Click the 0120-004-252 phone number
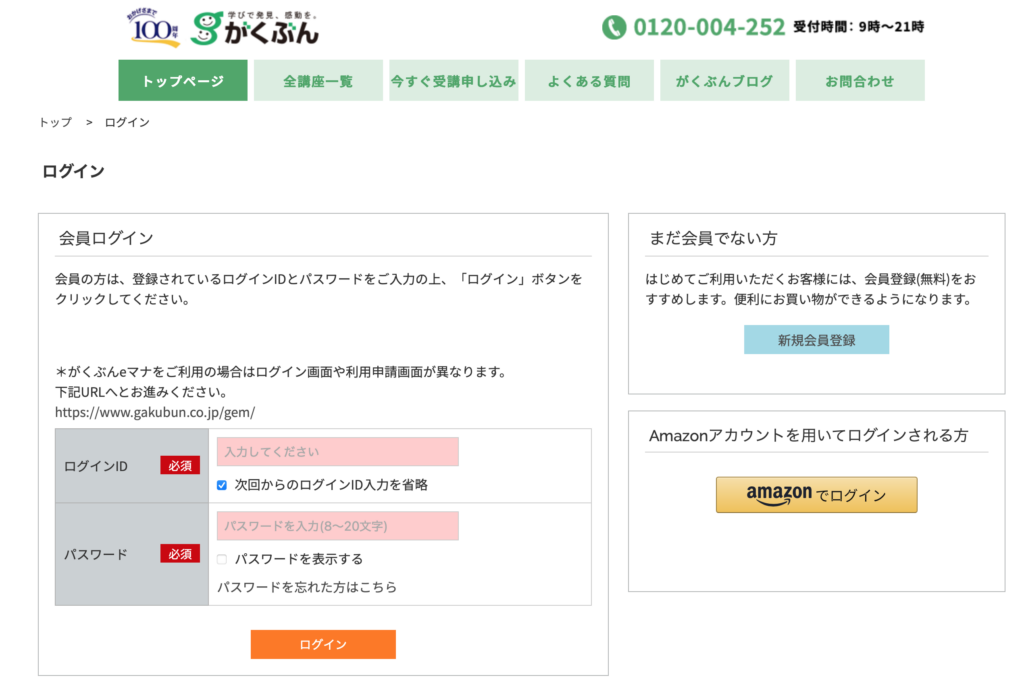This screenshot has width=1024, height=688. 708,27
